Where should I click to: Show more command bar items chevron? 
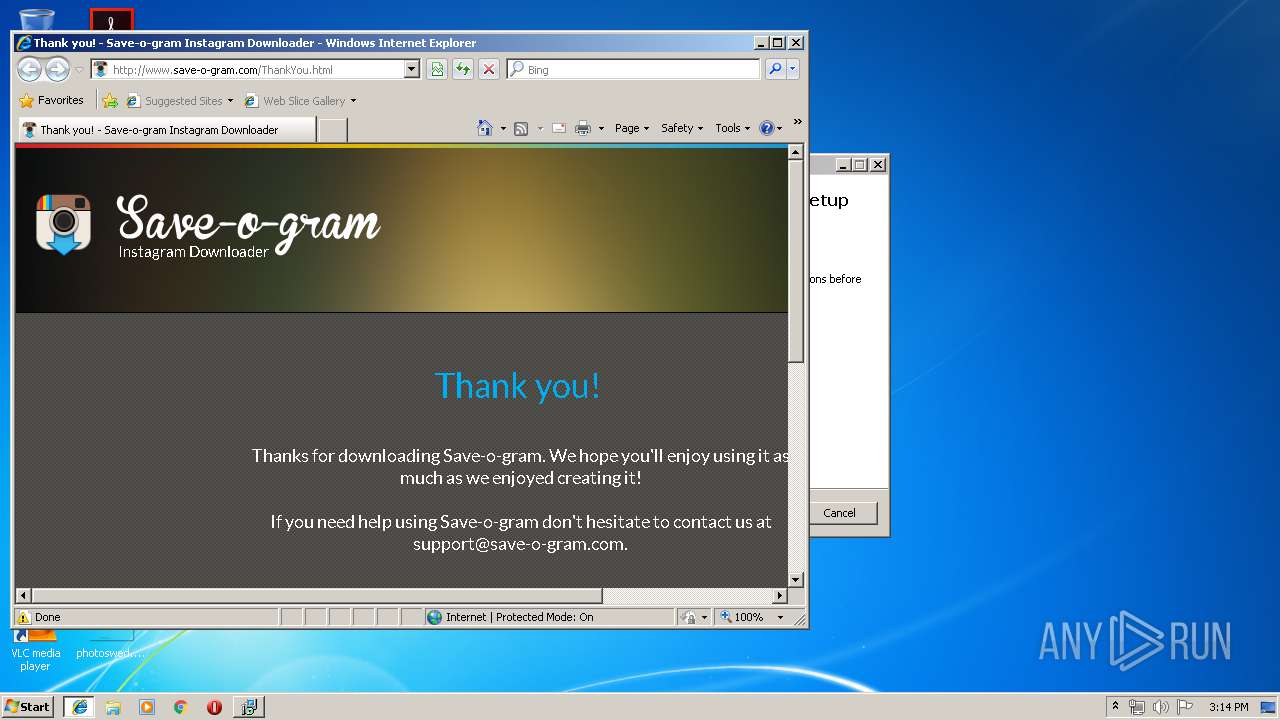pos(797,122)
